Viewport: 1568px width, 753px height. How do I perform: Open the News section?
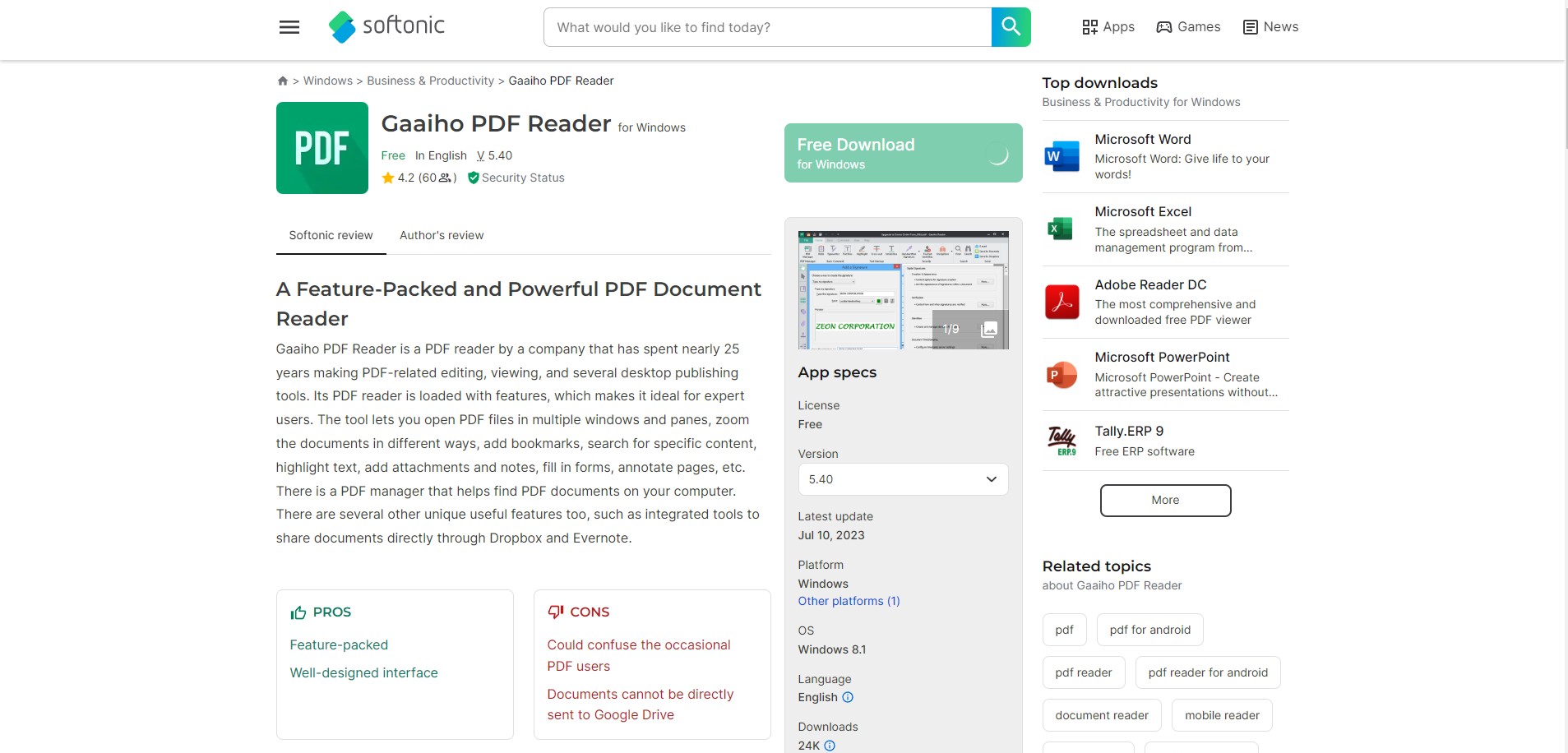point(1270,27)
